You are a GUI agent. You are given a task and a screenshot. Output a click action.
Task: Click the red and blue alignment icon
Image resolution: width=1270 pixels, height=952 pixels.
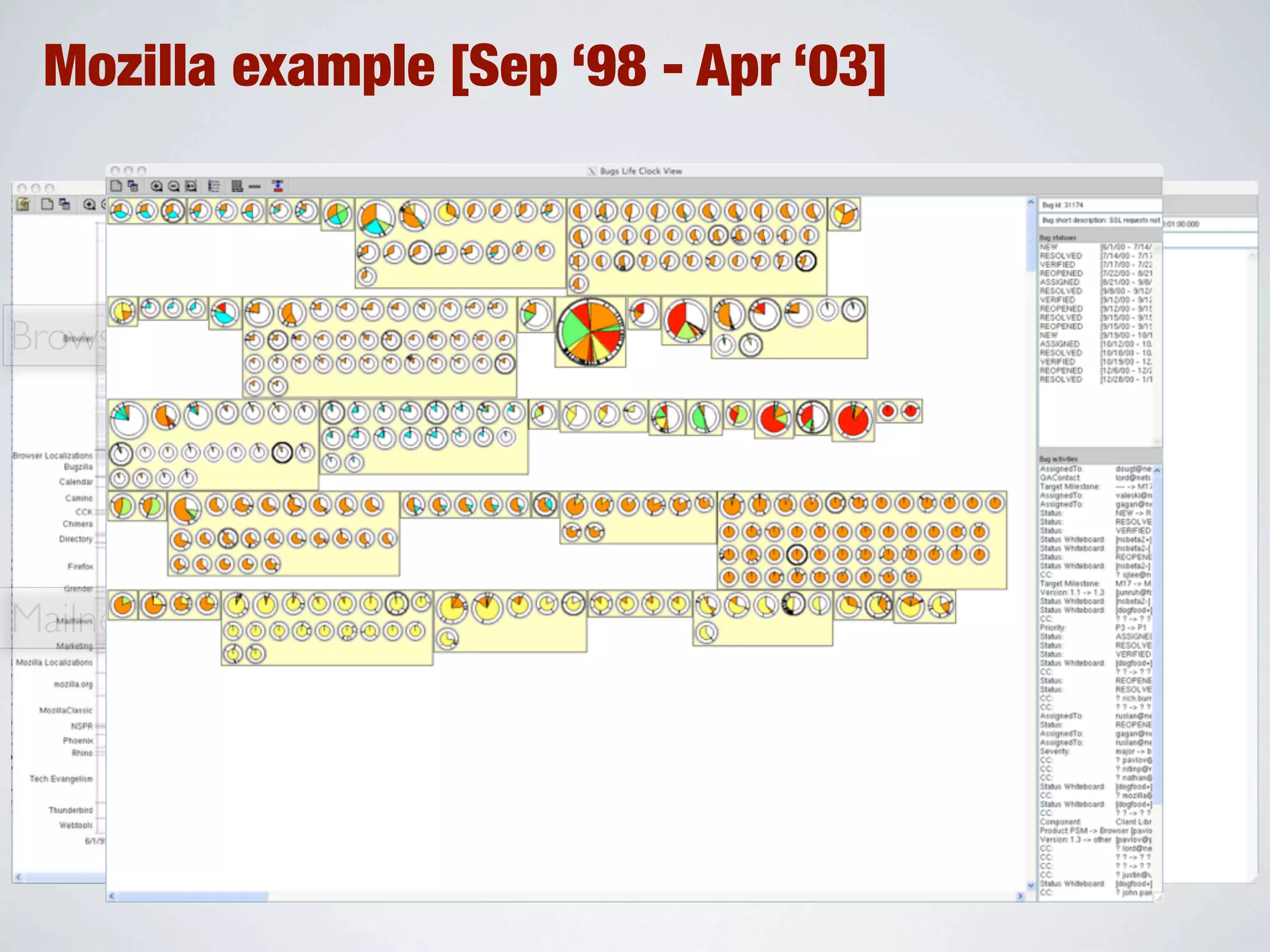(278, 186)
